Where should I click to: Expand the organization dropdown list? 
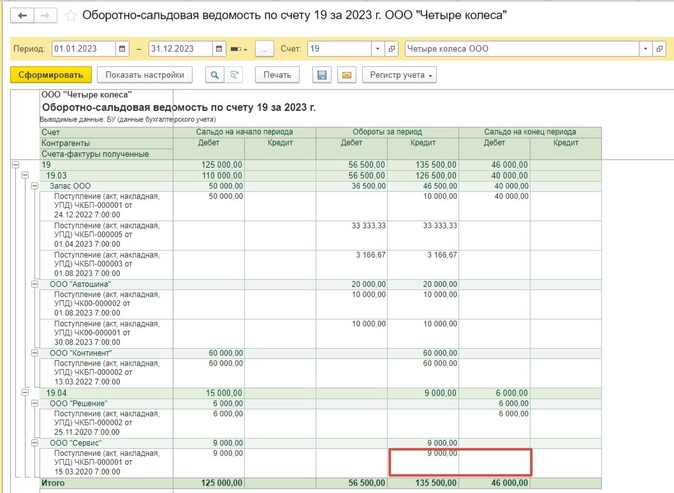tap(645, 49)
